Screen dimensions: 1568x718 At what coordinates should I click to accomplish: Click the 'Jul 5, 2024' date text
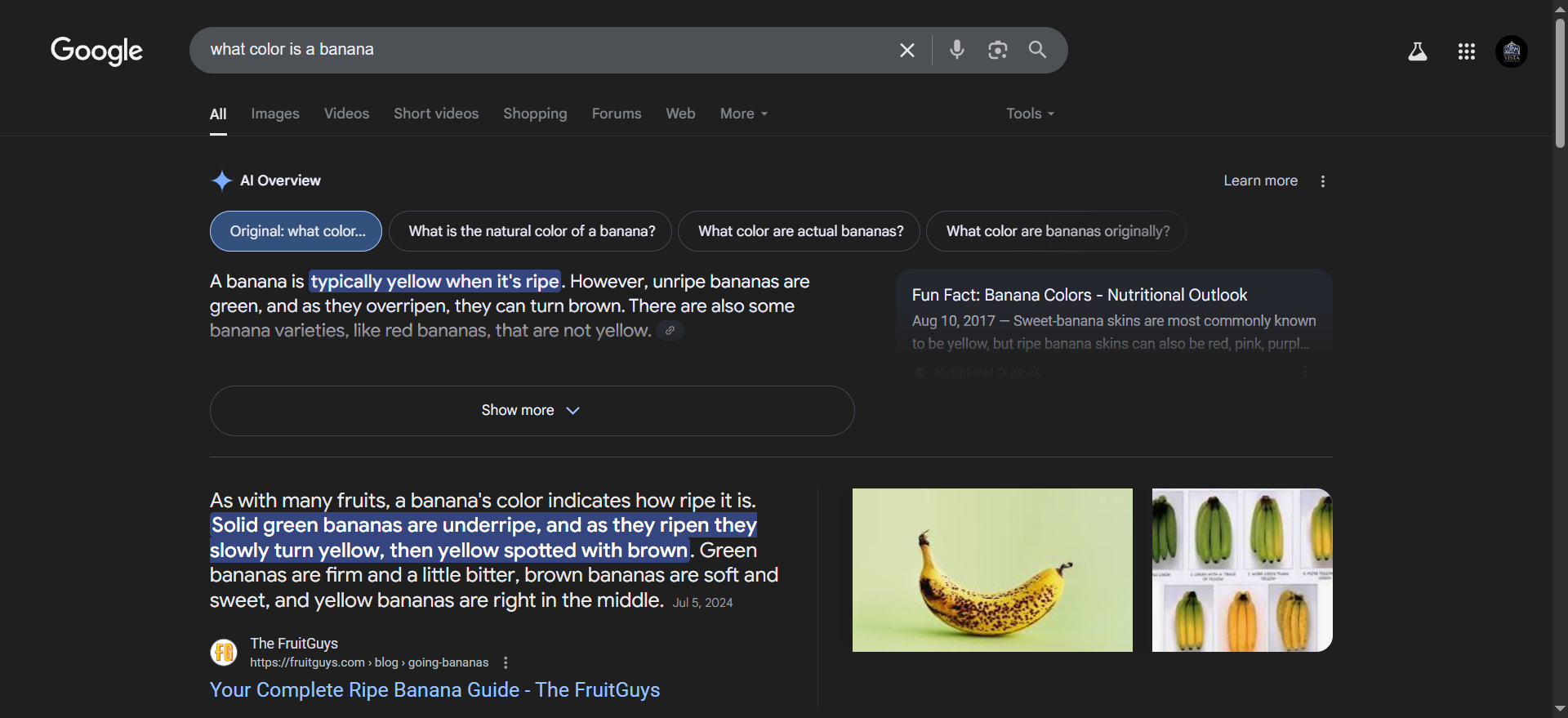702,603
